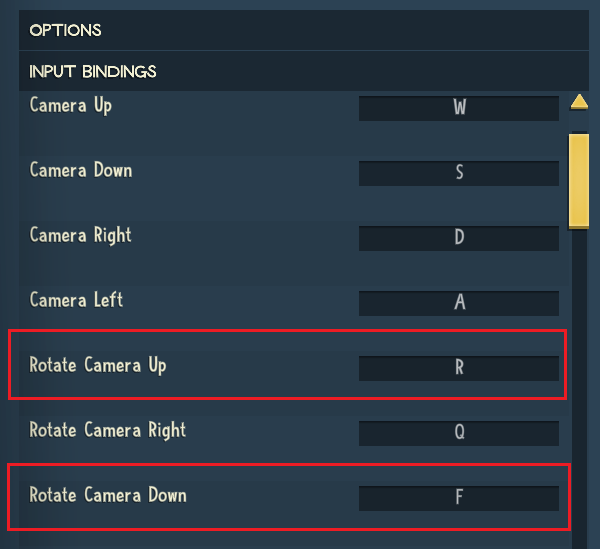Click the yellow scrollbar thumb

pos(578,180)
